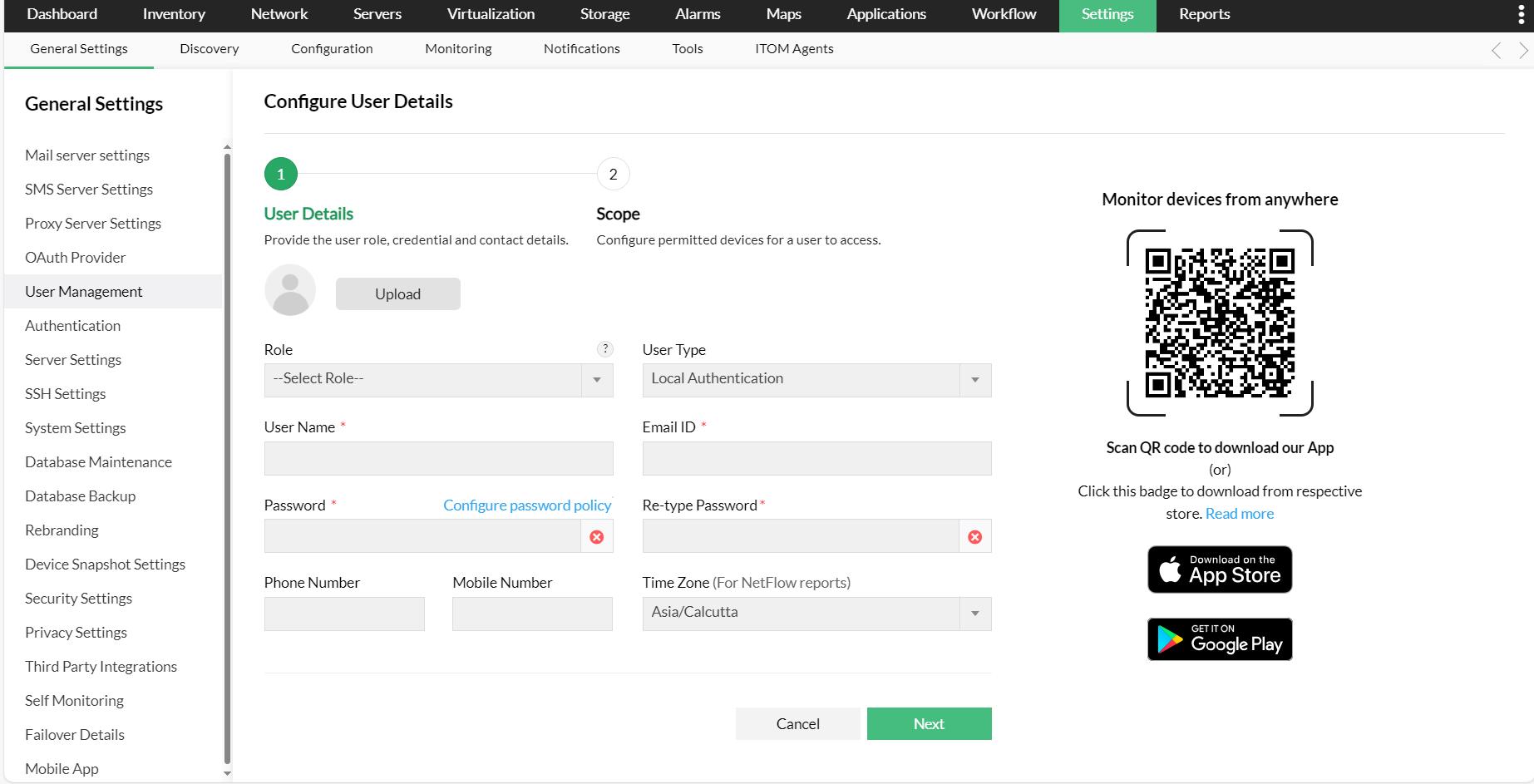Open the three-dot more options menu
The image size is (1534, 784).
1521,14
